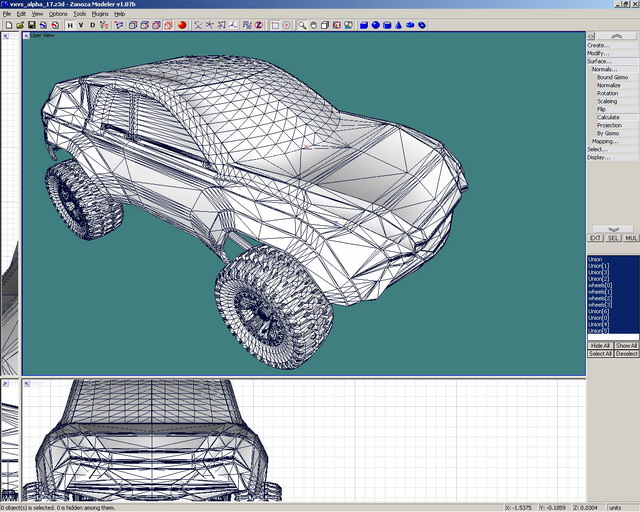Open the Plugins menu
Viewport: 640px width, 512px height.
click(x=98, y=14)
